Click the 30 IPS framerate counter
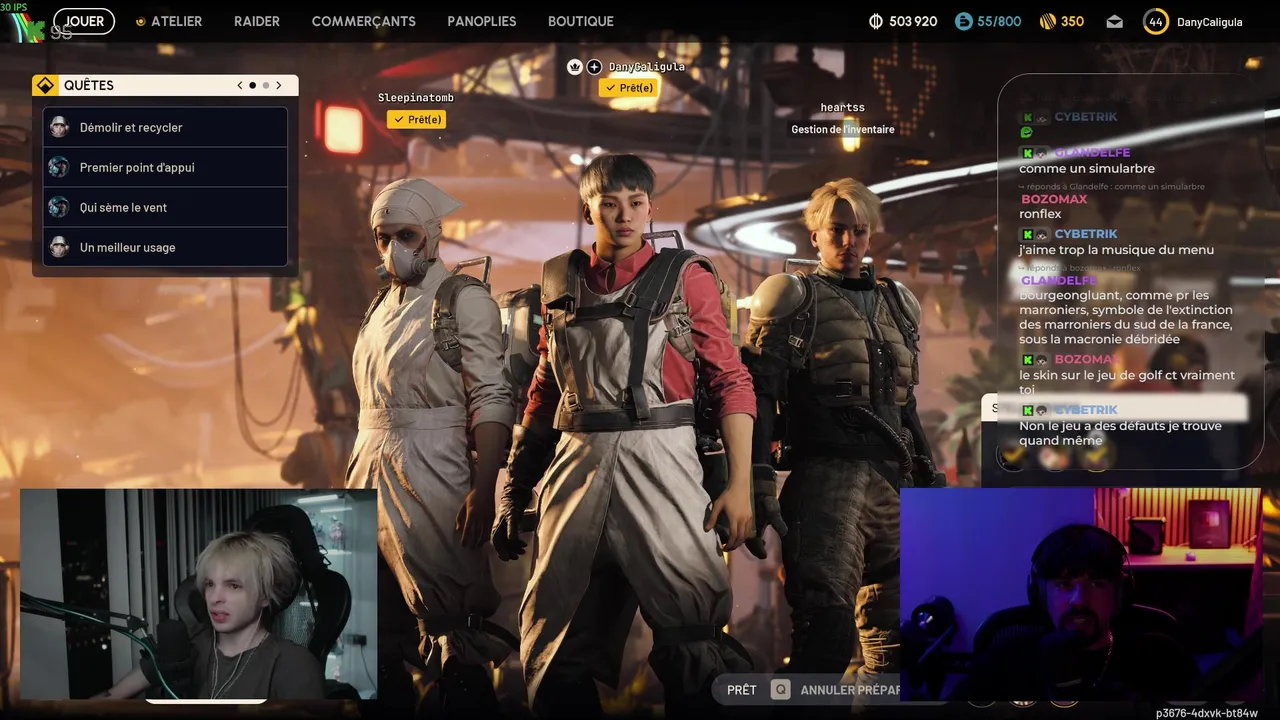 14,7
